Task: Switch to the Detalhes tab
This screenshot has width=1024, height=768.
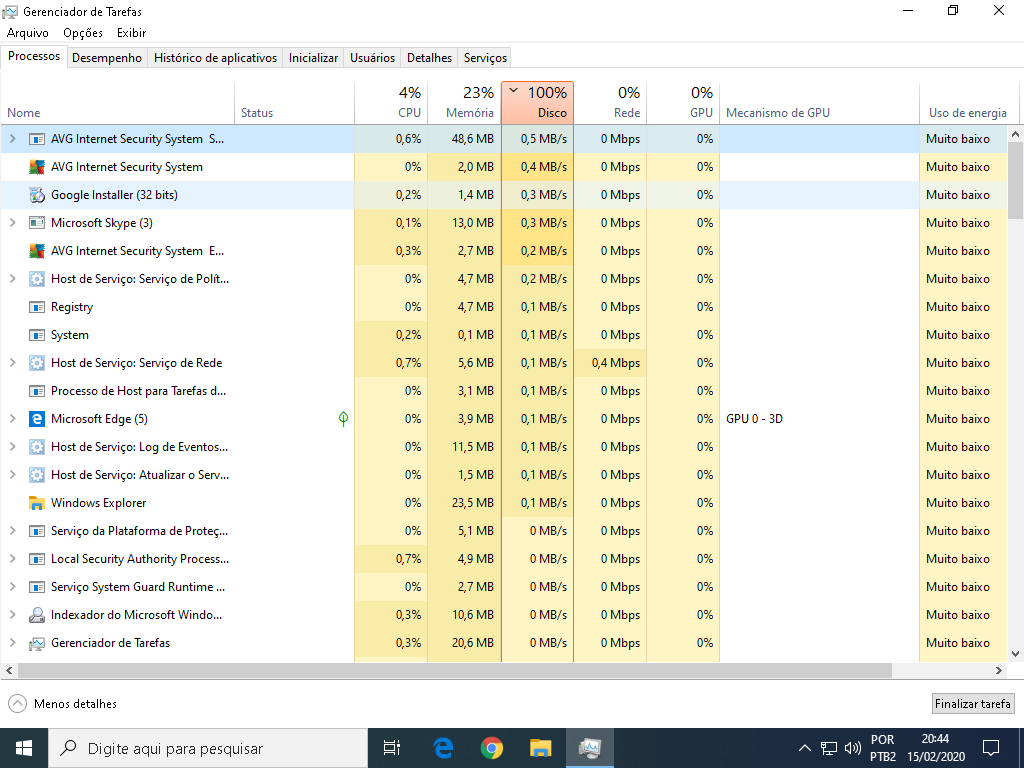Action: pos(429,57)
